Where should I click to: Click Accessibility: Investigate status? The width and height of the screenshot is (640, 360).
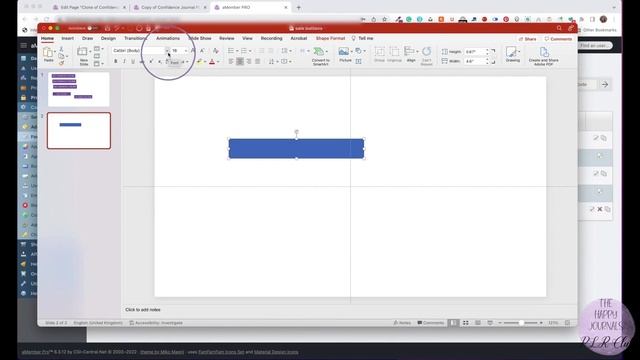[156, 323]
